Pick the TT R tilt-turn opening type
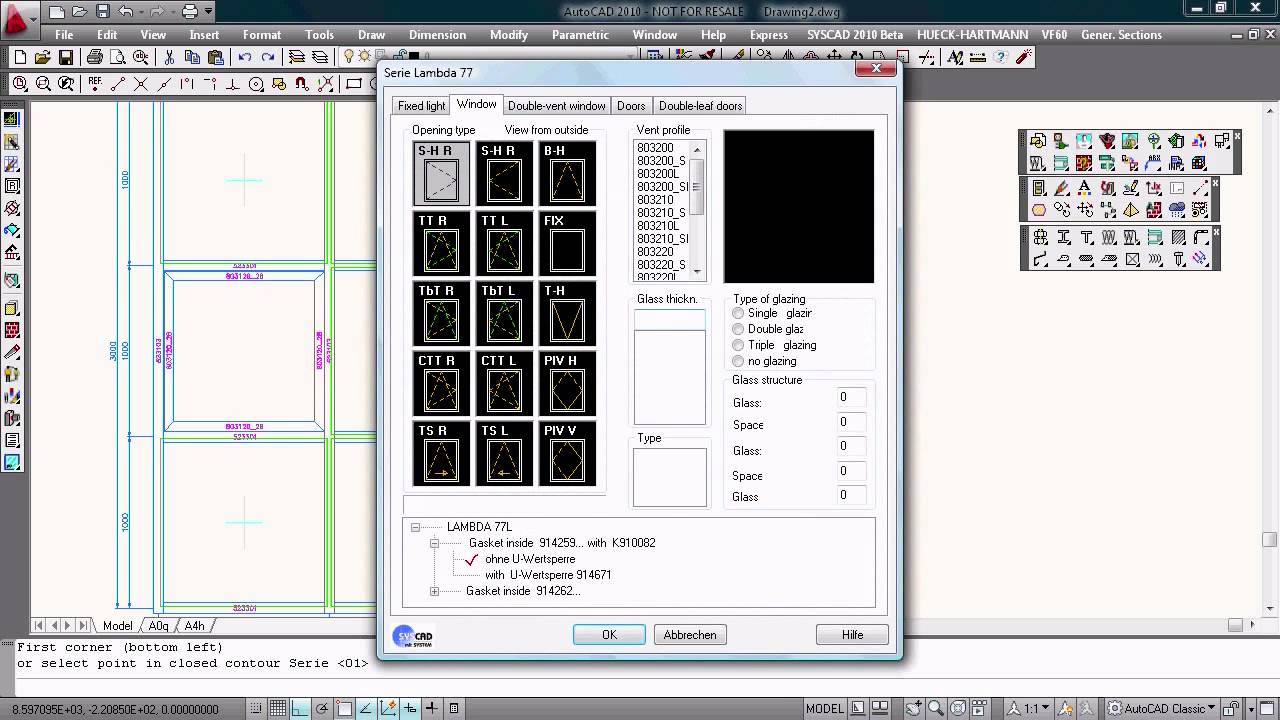Image resolution: width=1280 pixels, height=720 pixels. tap(441, 243)
